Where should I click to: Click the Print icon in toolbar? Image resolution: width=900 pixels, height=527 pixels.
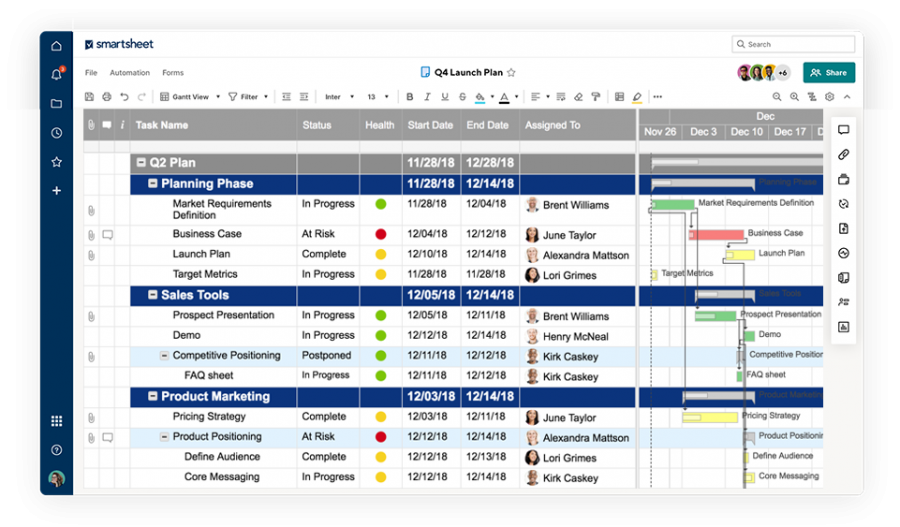pos(106,97)
